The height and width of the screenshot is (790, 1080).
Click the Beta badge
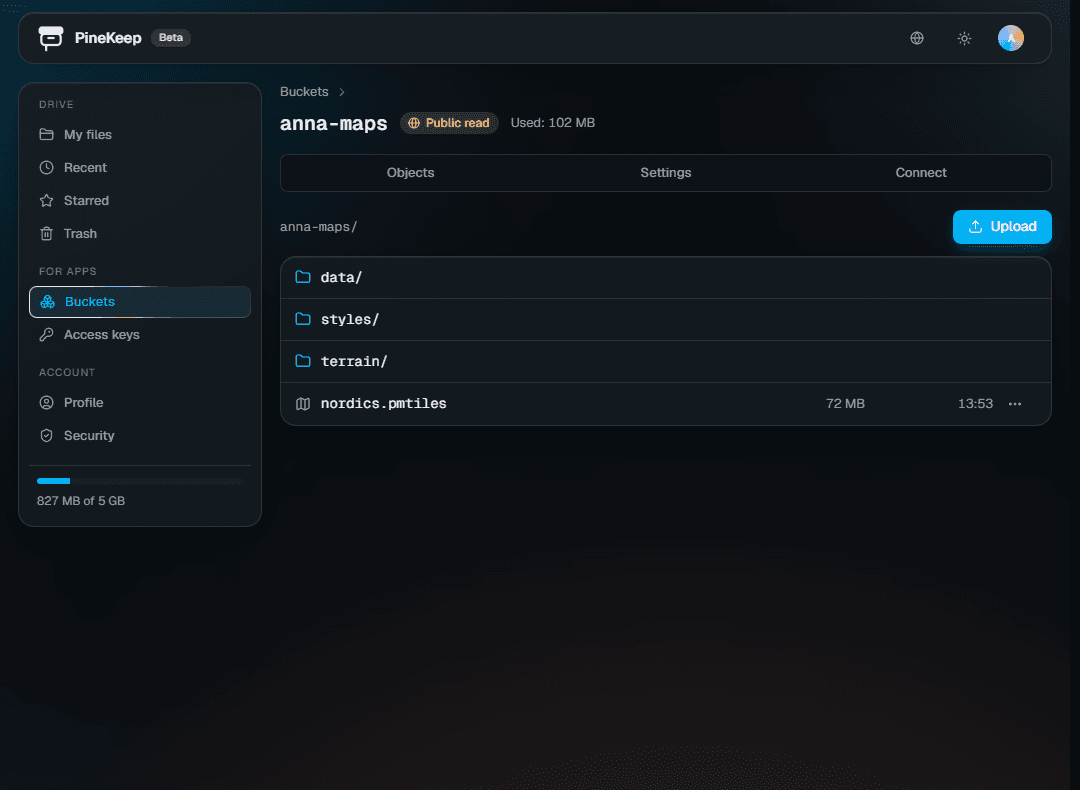171,38
